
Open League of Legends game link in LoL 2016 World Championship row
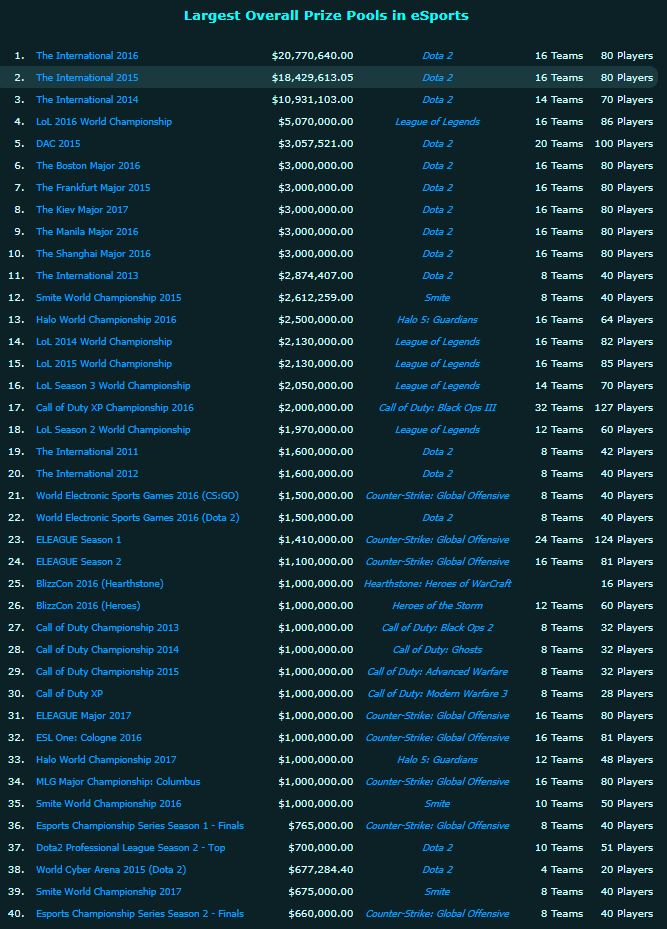437,121
